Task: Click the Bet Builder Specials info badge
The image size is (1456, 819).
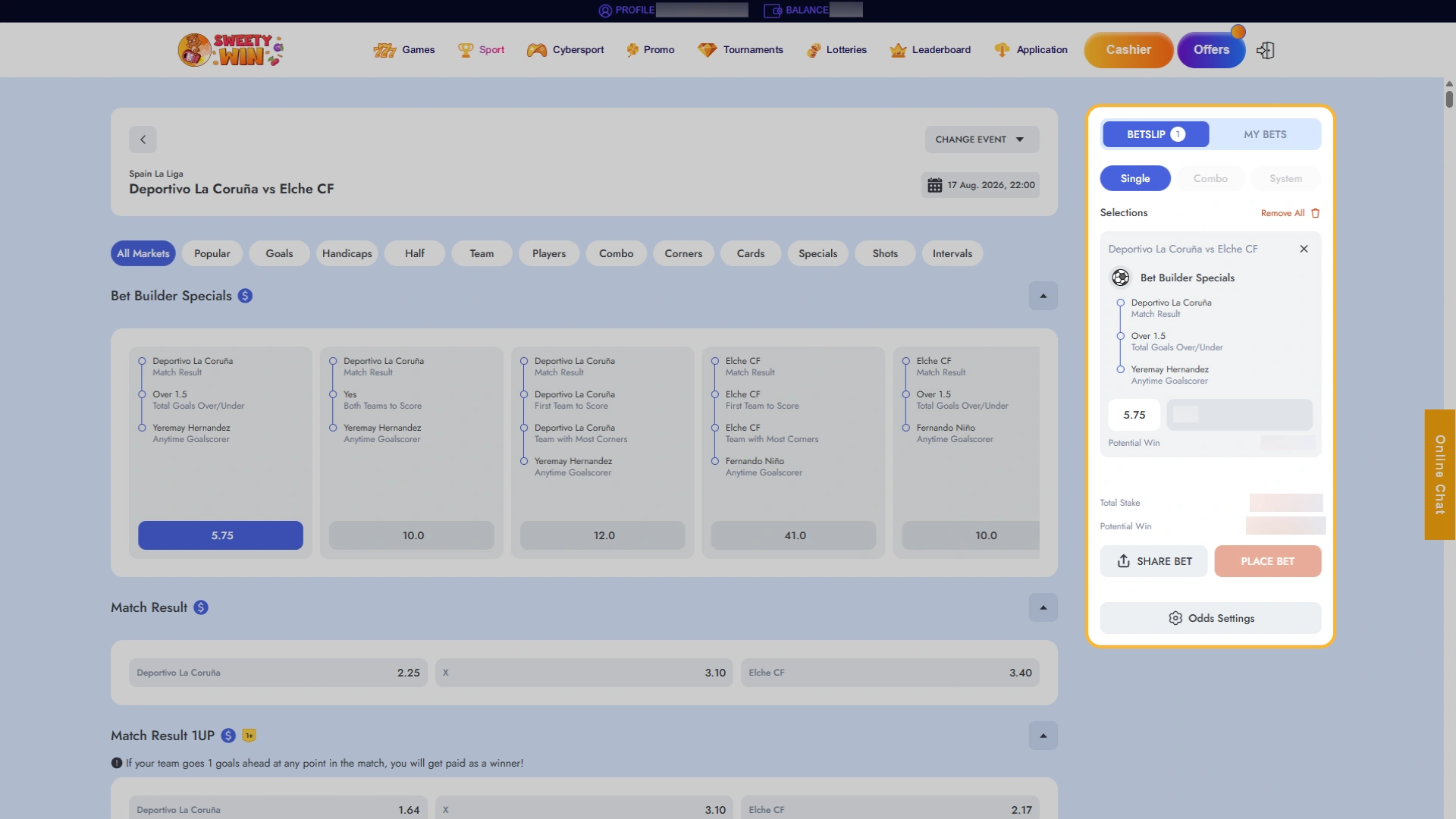Action: pyautogui.click(x=245, y=296)
